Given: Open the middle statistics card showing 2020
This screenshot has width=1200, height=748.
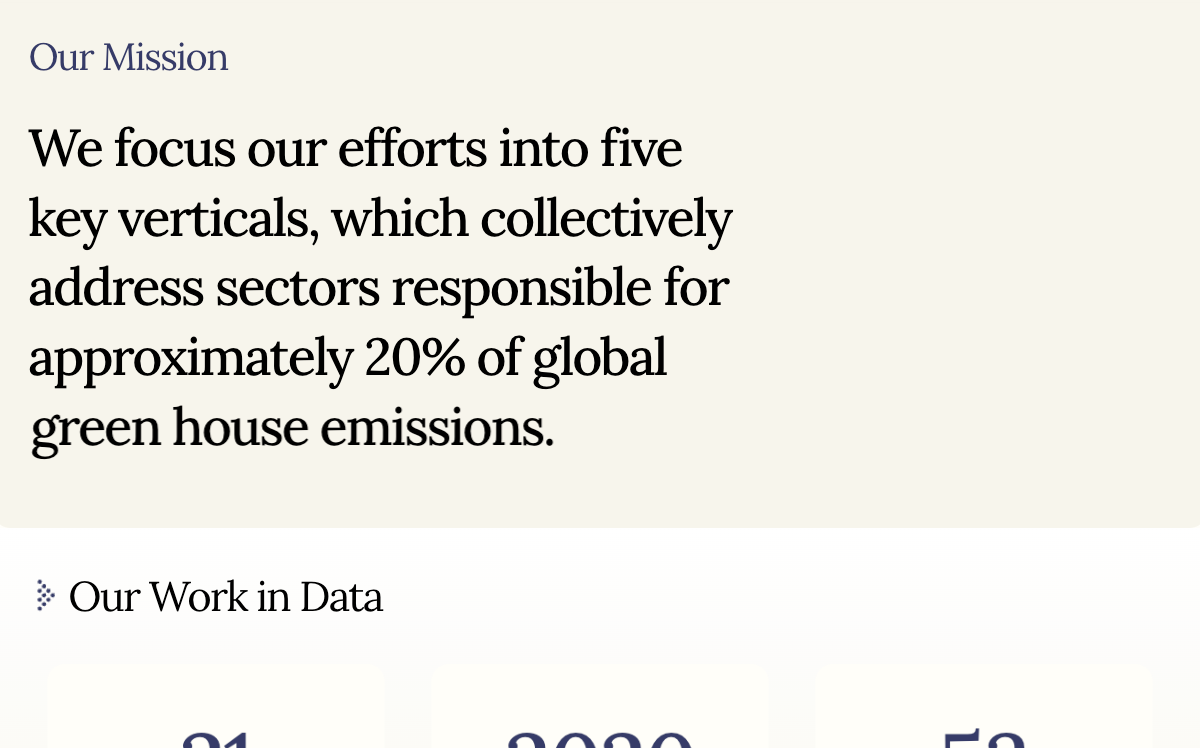Looking at the screenshot, I should (600, 705).
